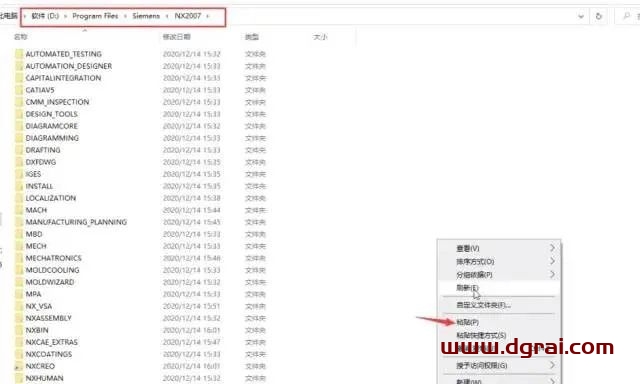Screen dimensions: 640x384
Task: Click the CAPITALINTEGRATION folder icon
Action: pyautogui.click(x=19, y=78)
